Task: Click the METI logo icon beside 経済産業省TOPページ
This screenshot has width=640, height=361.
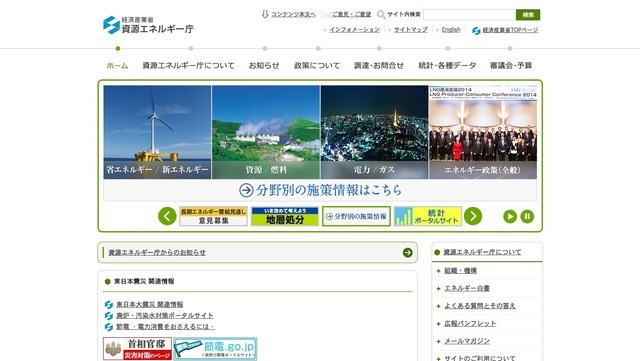Action: pos(476,31)
